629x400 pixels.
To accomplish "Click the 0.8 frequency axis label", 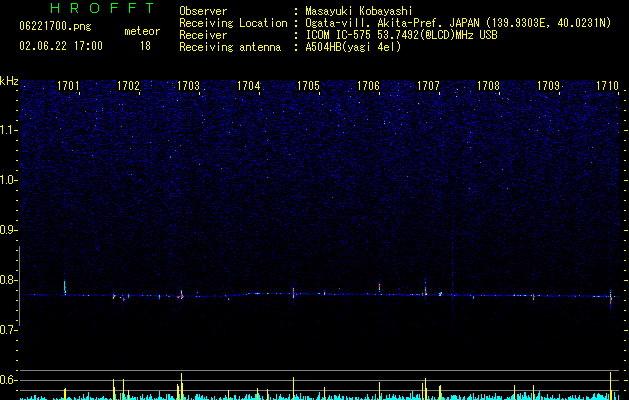I will click(9, 280).
